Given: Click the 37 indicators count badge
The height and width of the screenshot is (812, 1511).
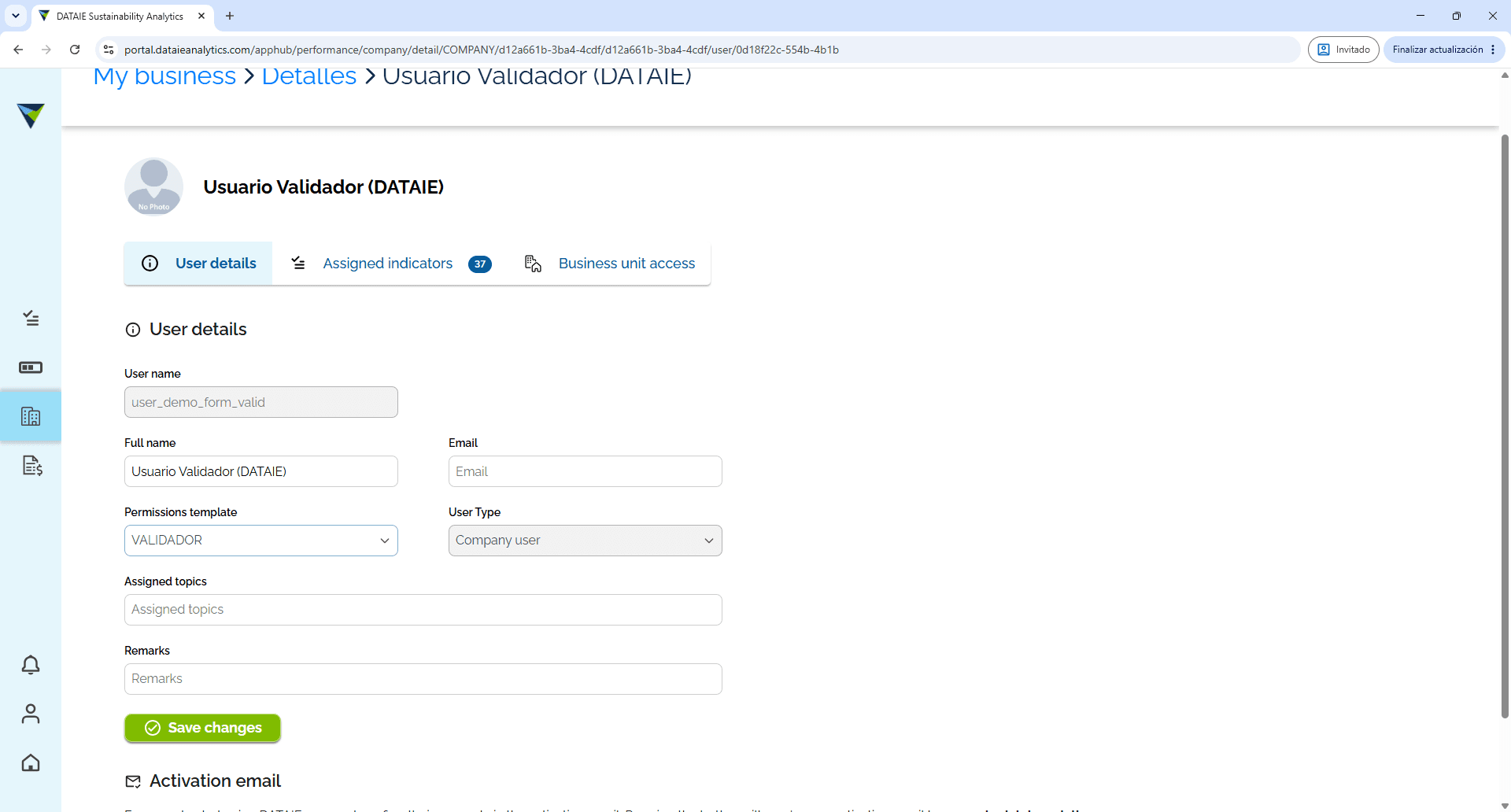Looking at the screenshot, I should (x=480, y=264).
